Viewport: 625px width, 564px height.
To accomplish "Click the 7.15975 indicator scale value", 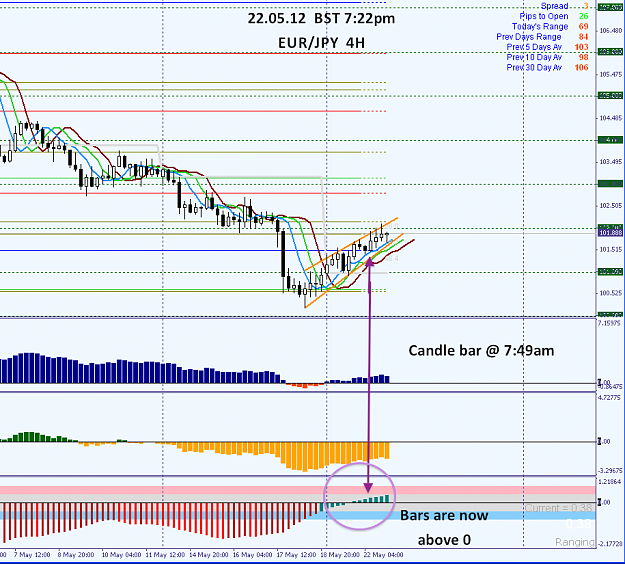I will point(609,323).
